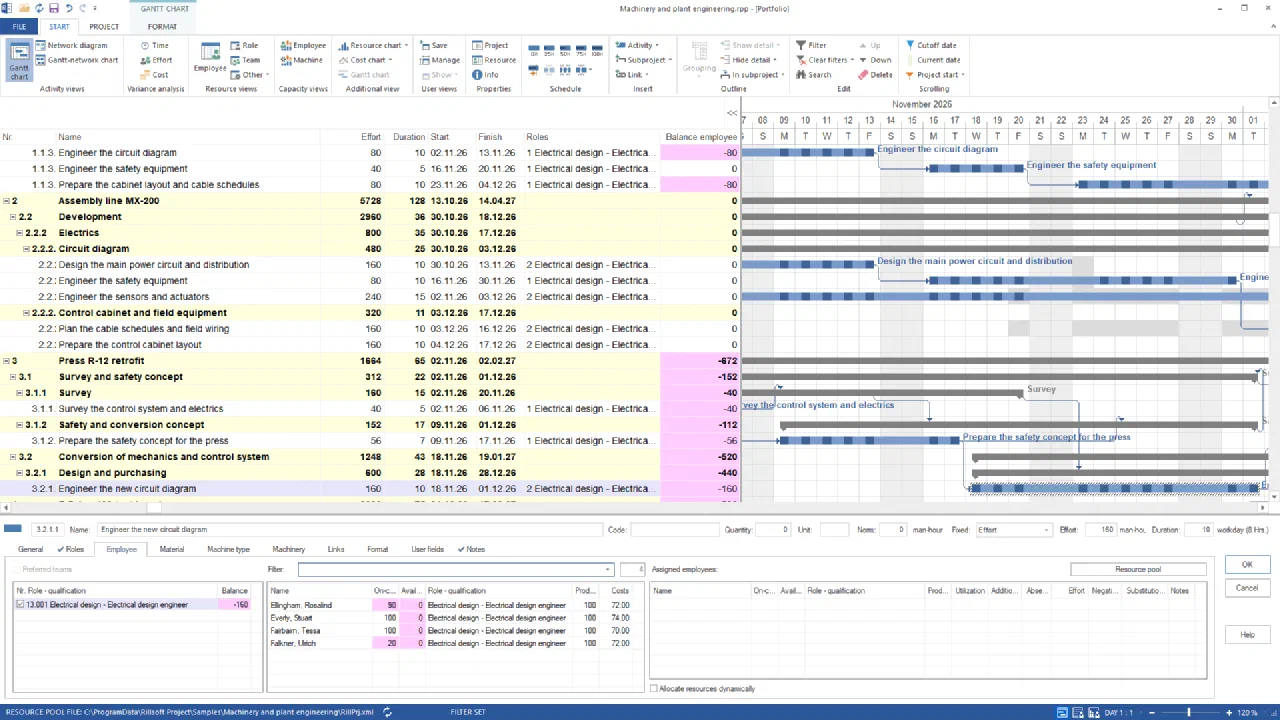Open the Hide detail dropdown
Viewport: 1280px width, 720px height.
pyautogui.click(x=775, y=60)
